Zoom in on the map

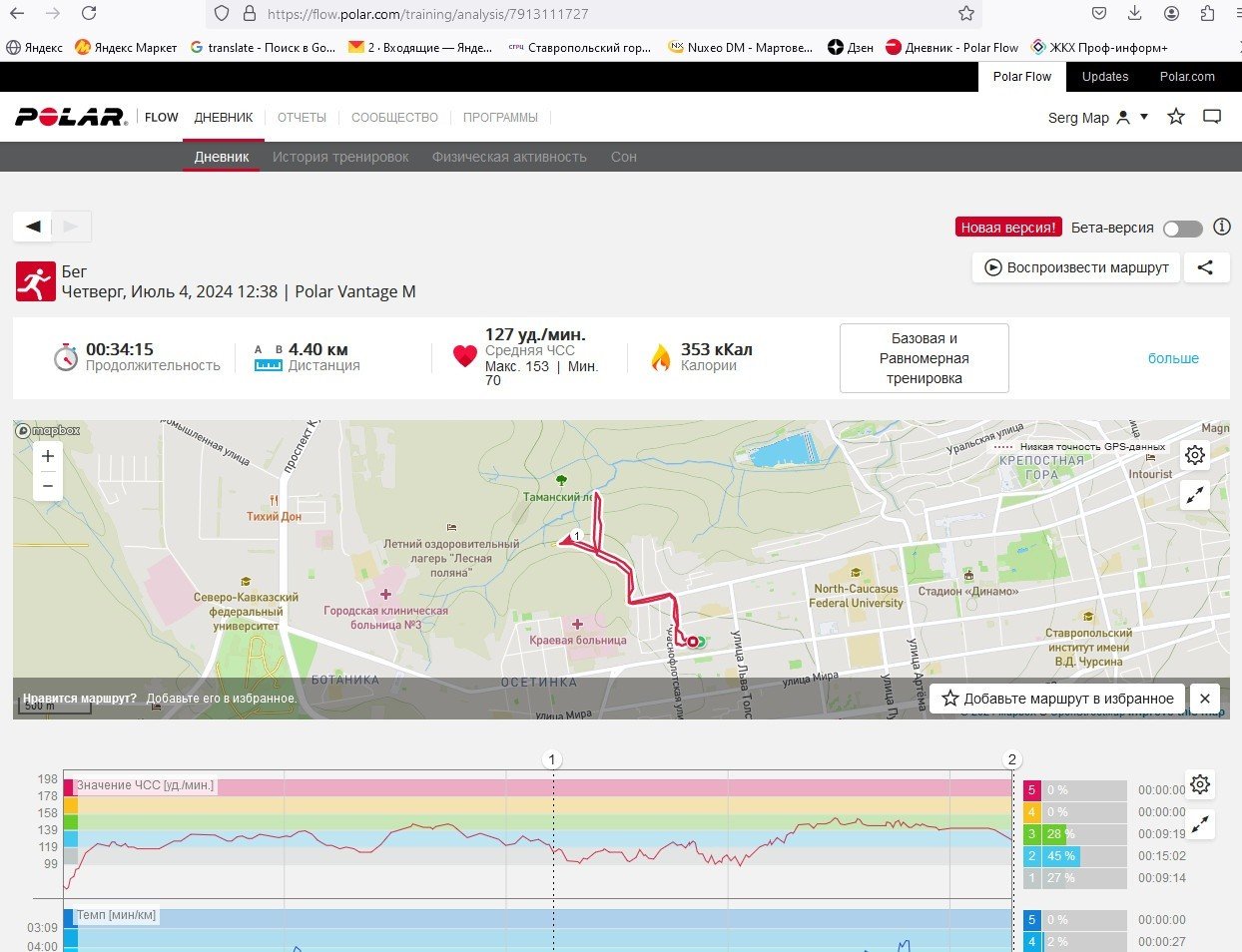click(48, 456)
